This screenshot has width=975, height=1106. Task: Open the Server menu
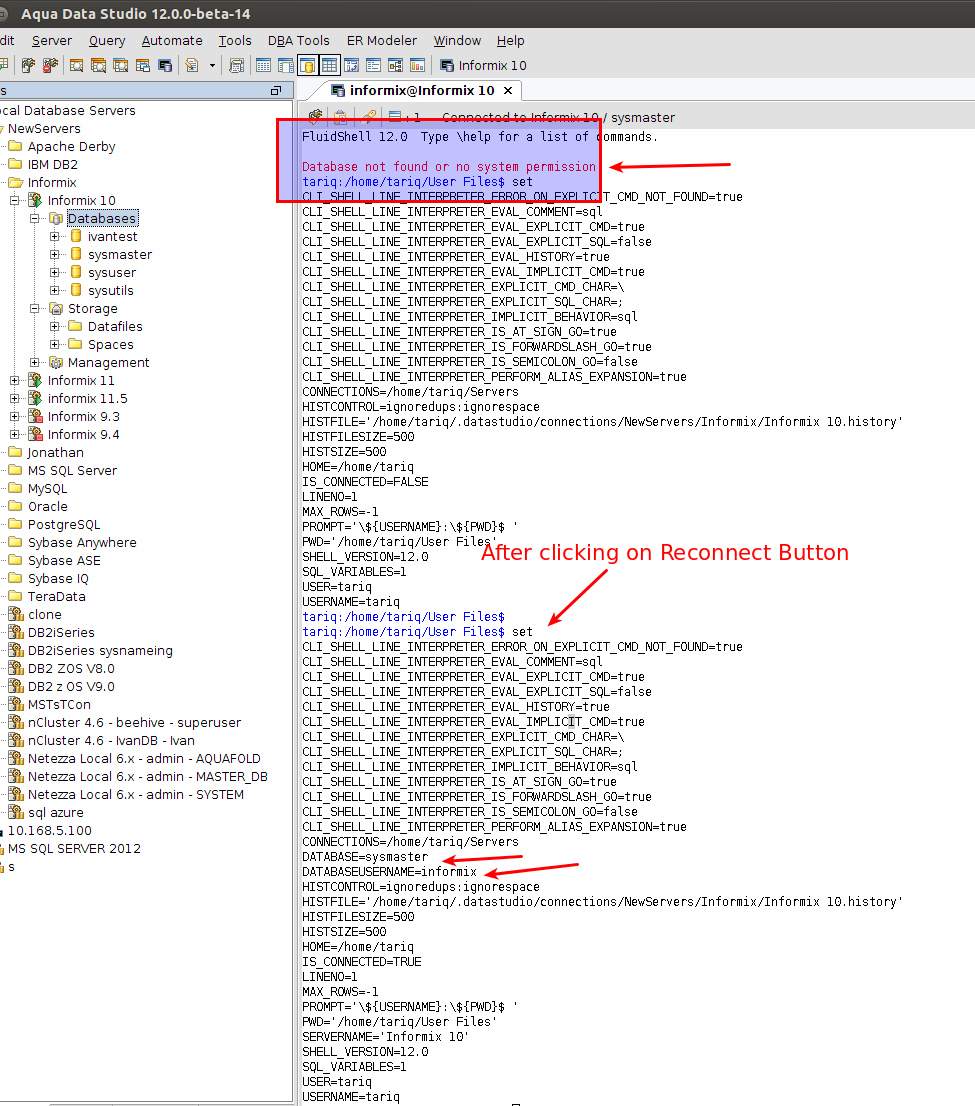click(x=52, y=41)
